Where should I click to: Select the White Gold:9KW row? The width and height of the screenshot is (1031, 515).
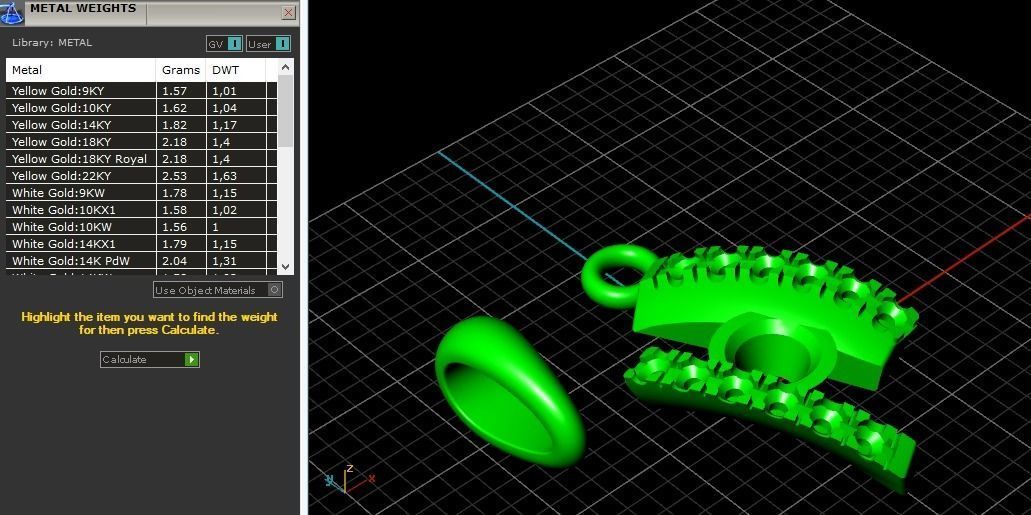click(141, 193)
